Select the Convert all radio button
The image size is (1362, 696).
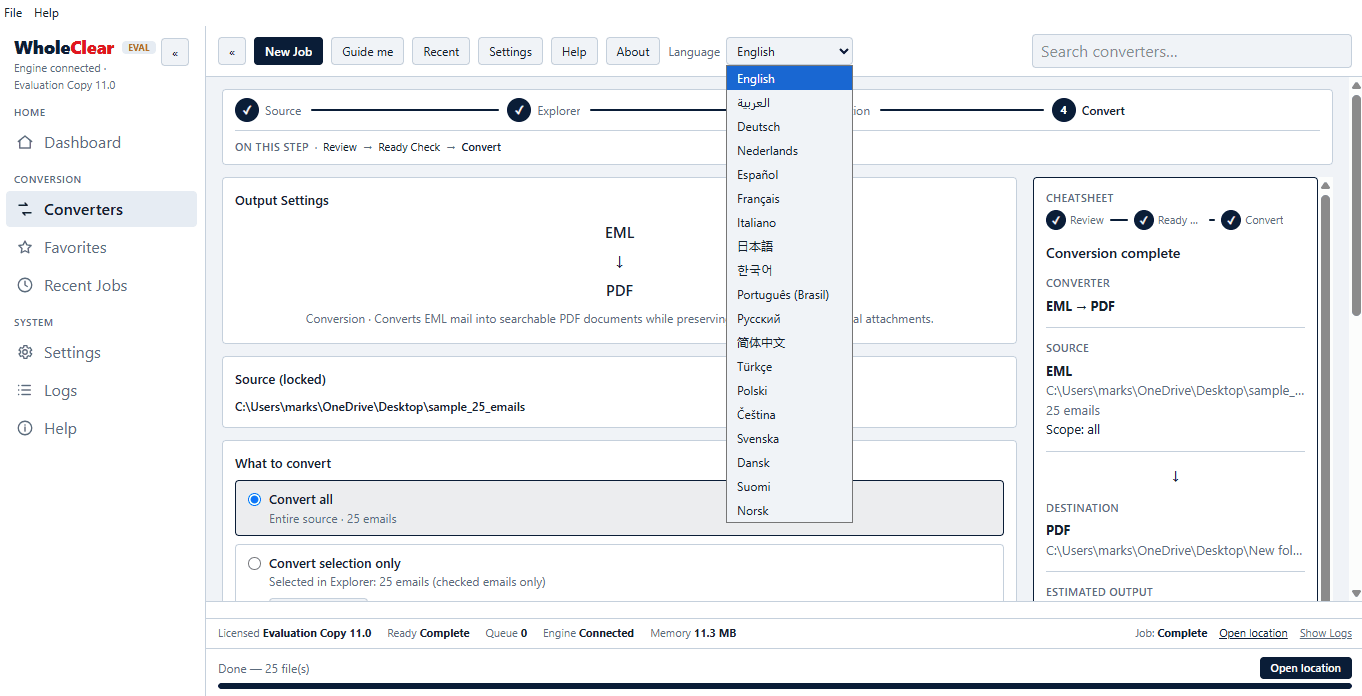(254, 500)
